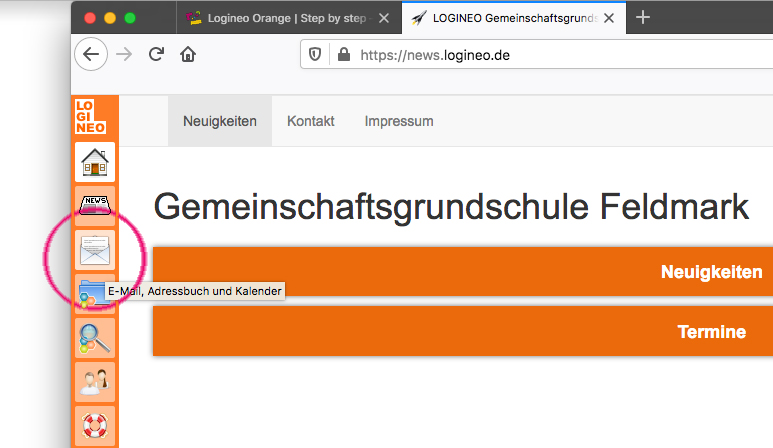Image resolution: width=773 pixels, height=448 pixels.
Task: Open the E-Mail envelope icon in sidebar
Action: click(96, 249)
